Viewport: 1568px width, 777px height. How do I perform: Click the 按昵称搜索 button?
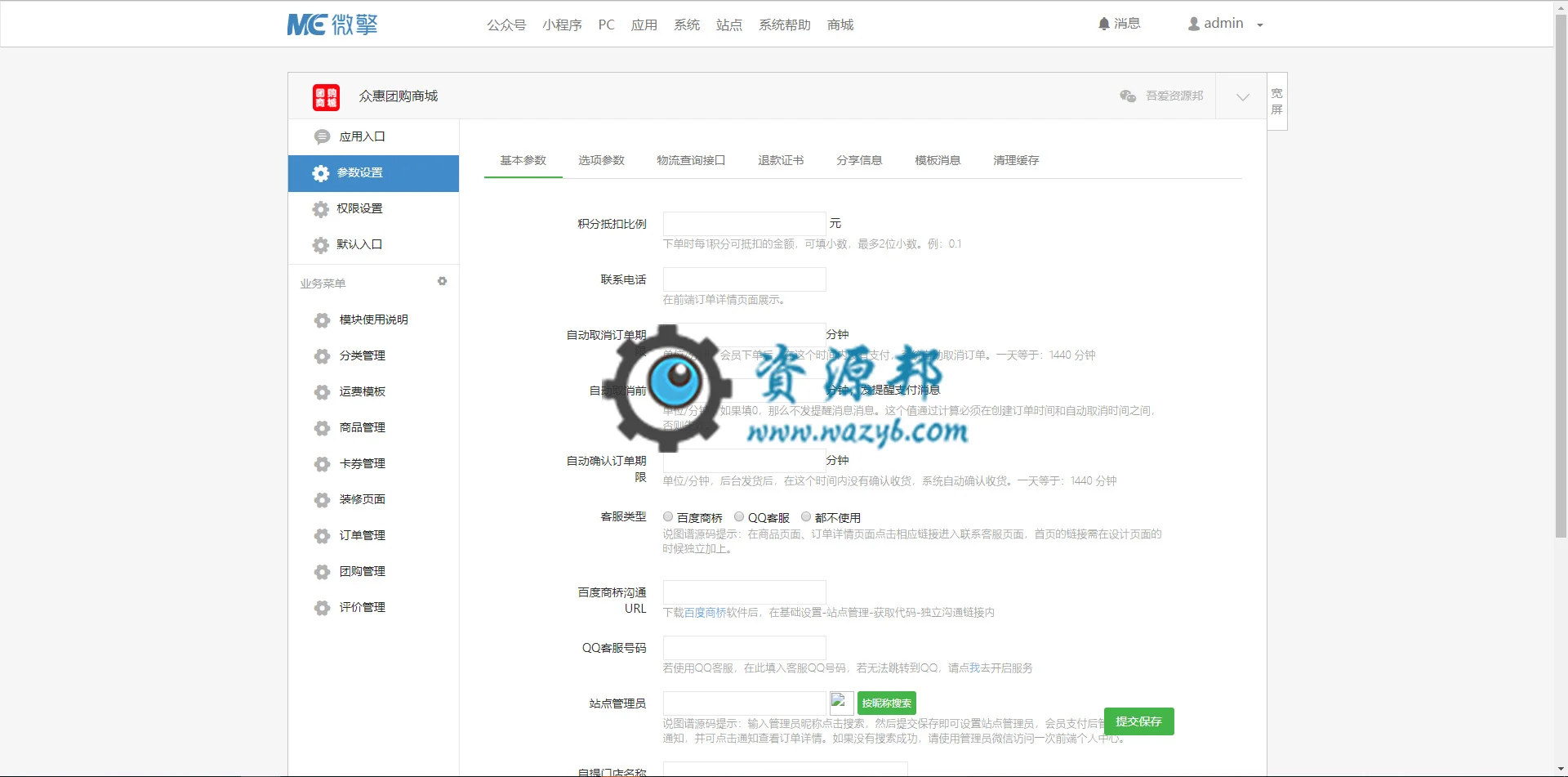[887, 703]
